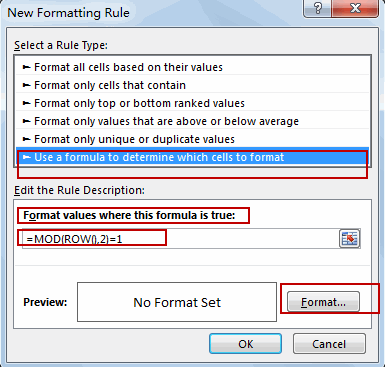Screen dimensions: 385x367
Task: Click arrow bullet beside 'Format only top or bottom ranked values'
Action: [x=26, y=103]
